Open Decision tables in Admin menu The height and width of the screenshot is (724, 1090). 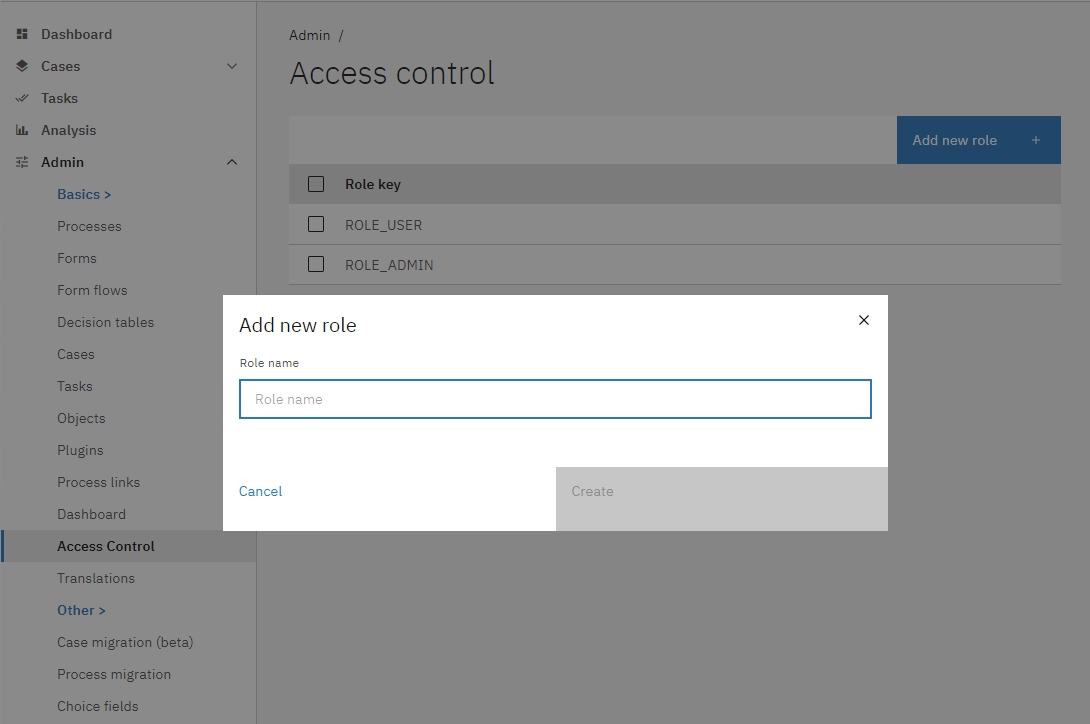[105, 322]
